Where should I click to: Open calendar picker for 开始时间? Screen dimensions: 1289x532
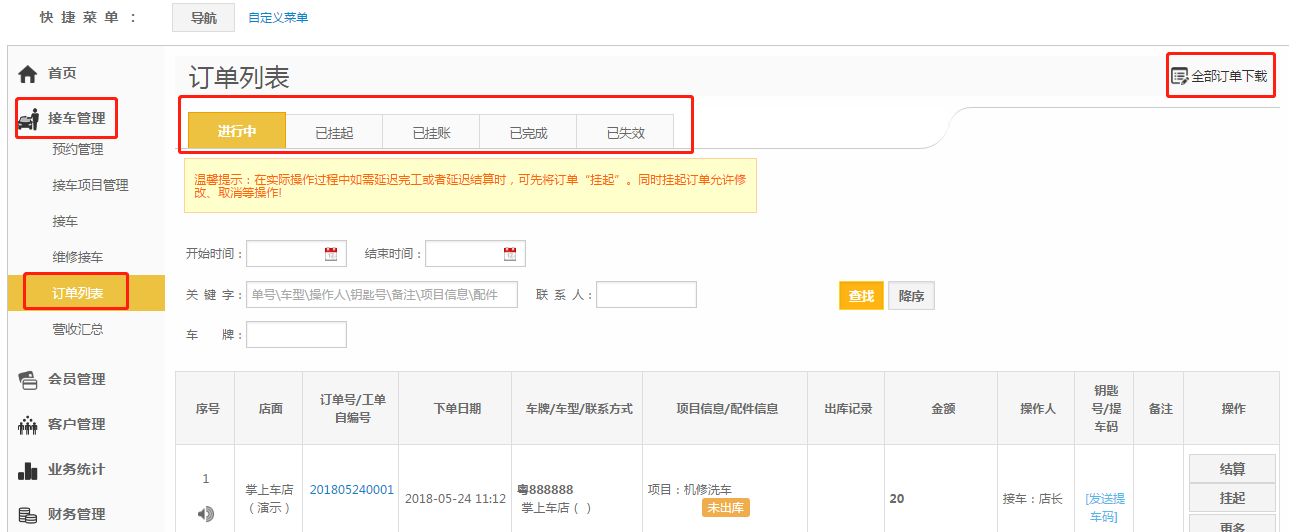tap(331, 254)
